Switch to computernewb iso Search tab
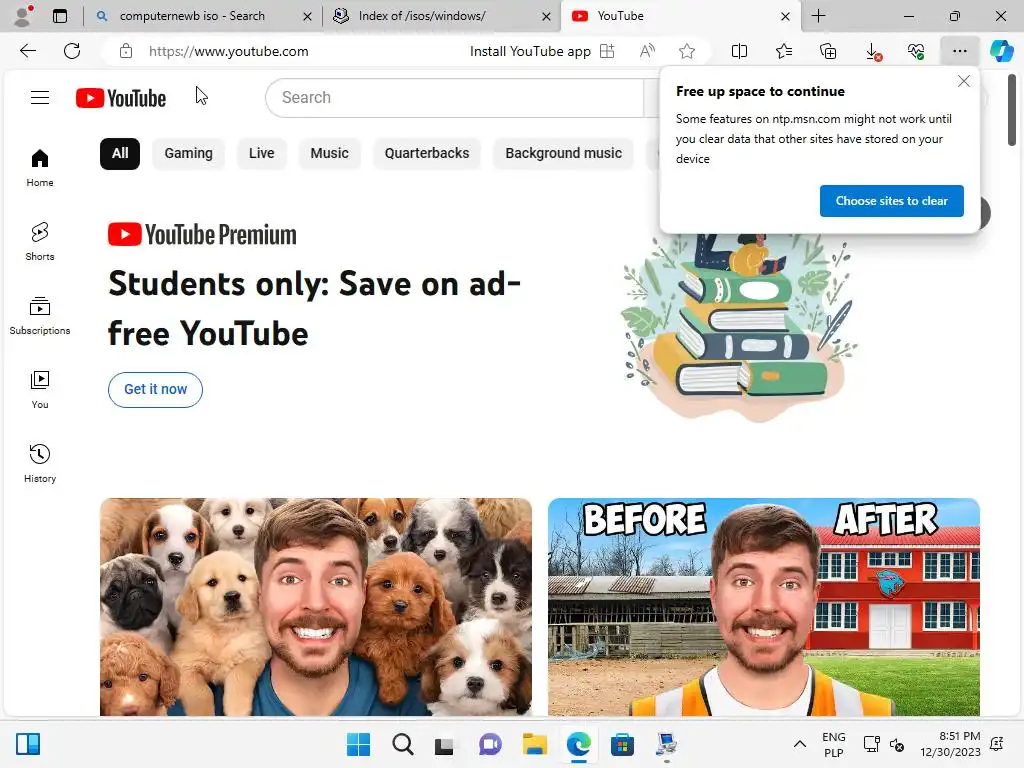 tap(191, 16)
